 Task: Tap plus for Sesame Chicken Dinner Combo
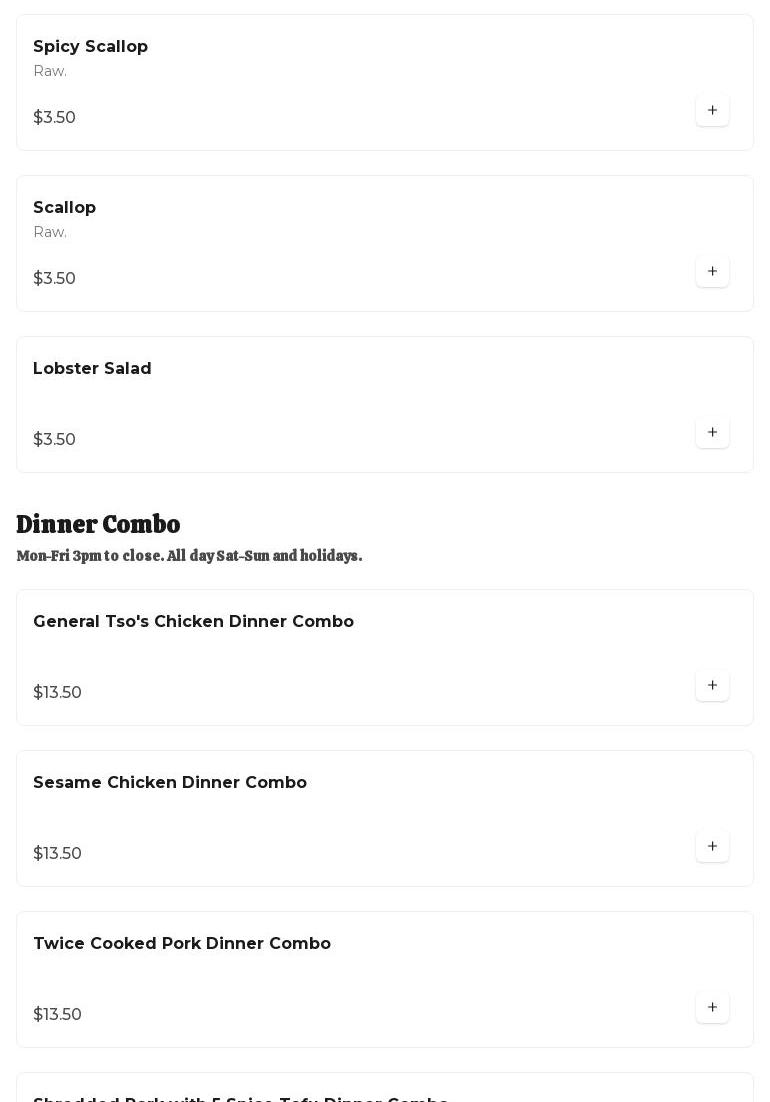(x=712, y=846)
